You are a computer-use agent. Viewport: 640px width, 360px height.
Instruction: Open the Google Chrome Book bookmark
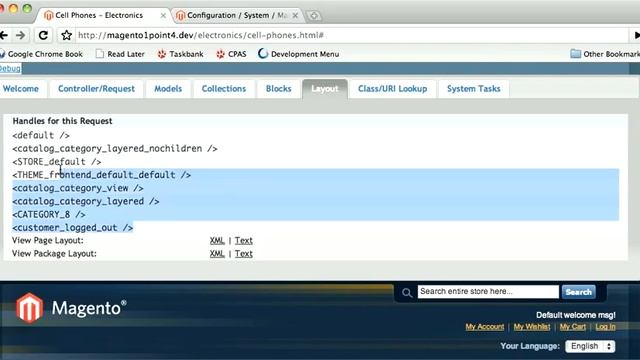pos(41,54)
